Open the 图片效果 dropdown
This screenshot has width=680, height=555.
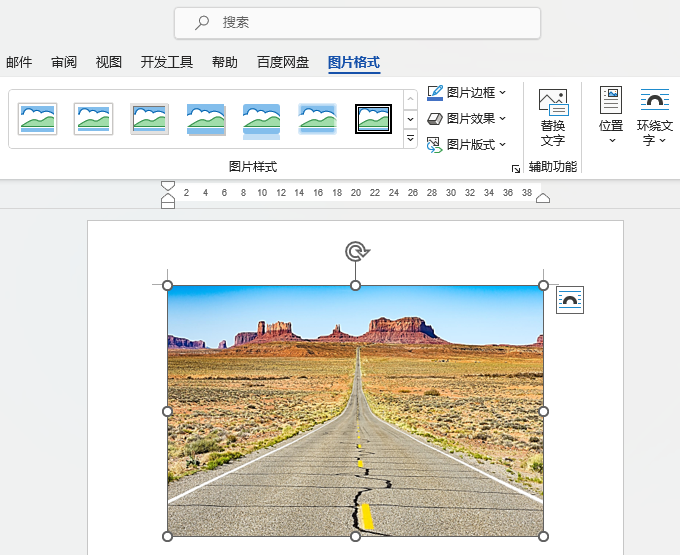tap(467, 118)
